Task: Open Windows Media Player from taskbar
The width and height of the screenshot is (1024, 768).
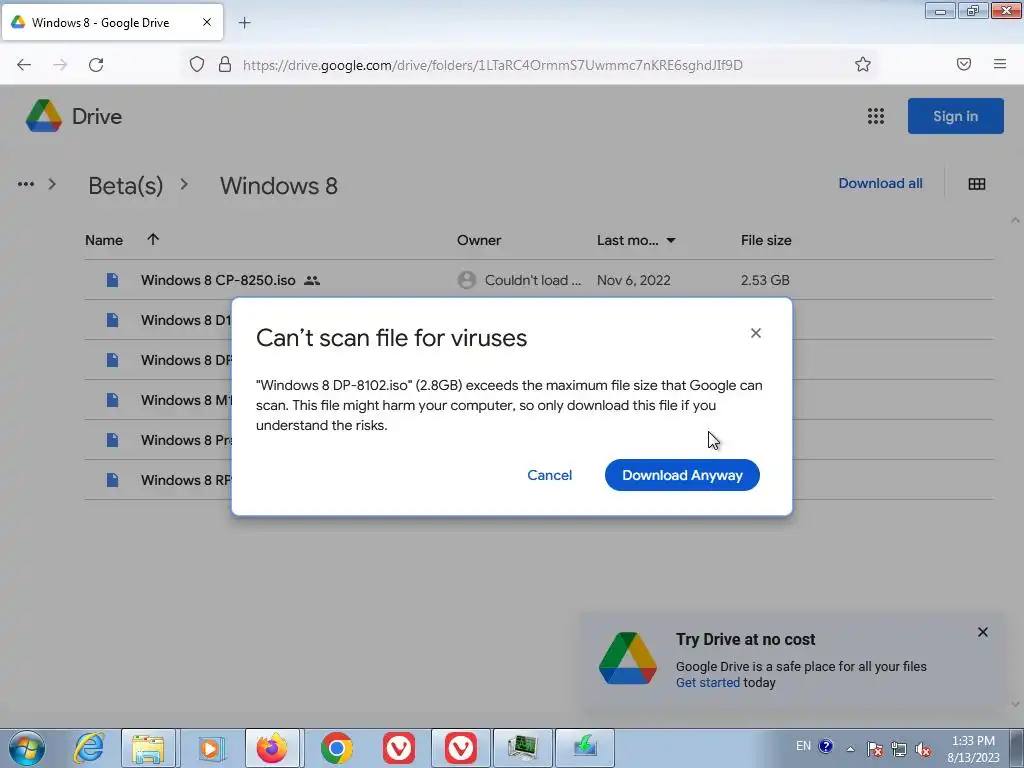Action: tap(210, 748)
